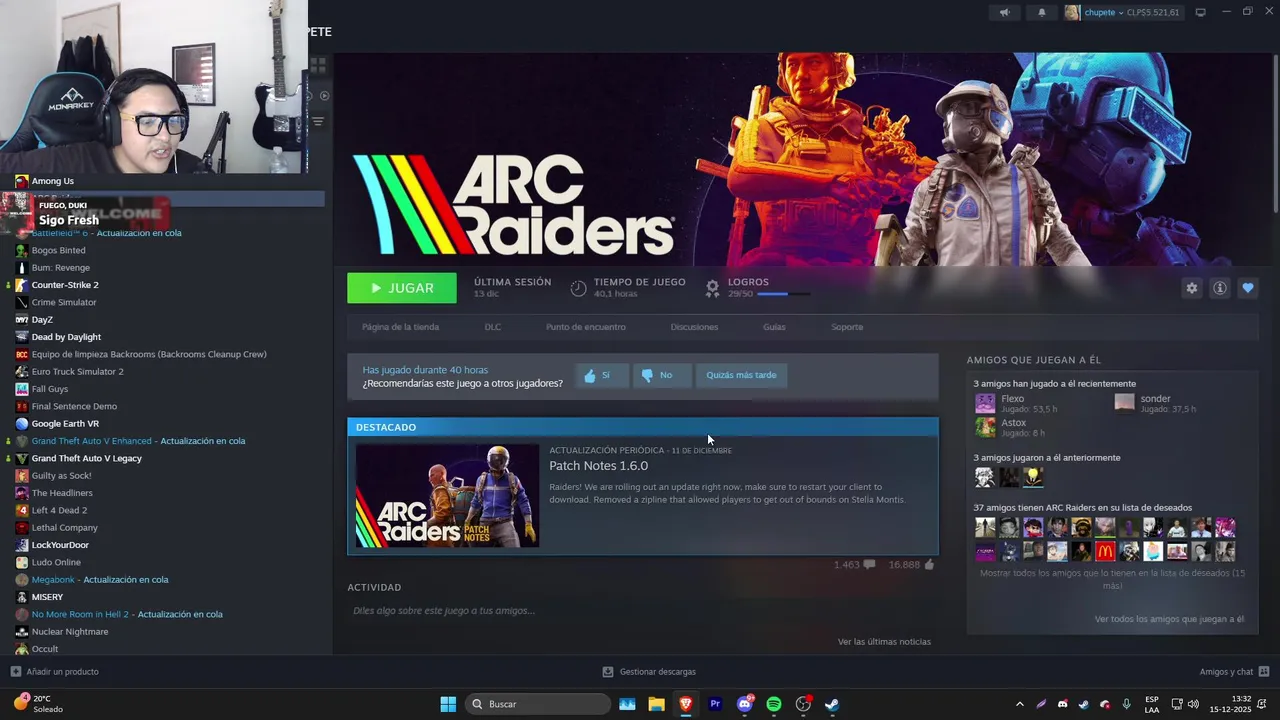The height and width of the screenshot is (720, 1280).
Task: Start ARC Raiders with the JUGAR button
Action: [402, 288]
